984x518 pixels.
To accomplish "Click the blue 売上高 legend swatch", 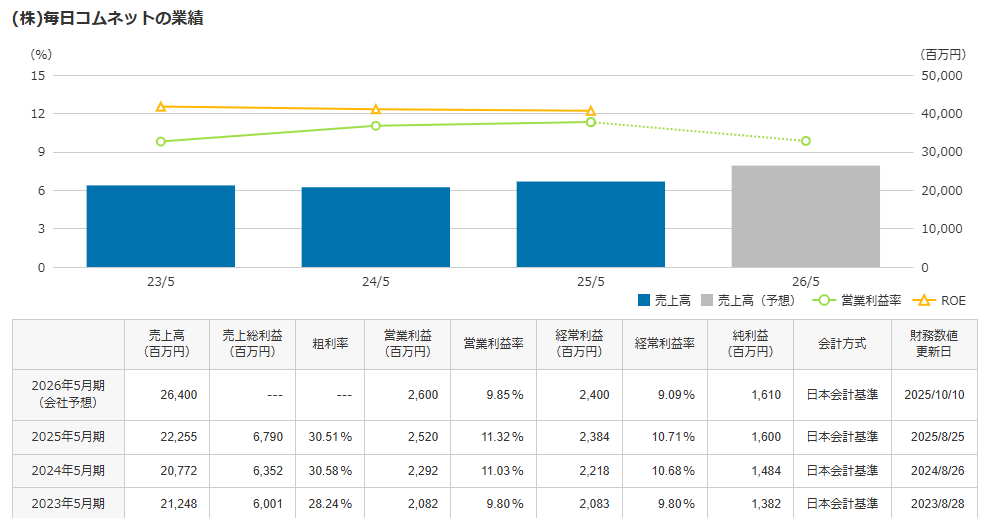I will tap(644, 300).
